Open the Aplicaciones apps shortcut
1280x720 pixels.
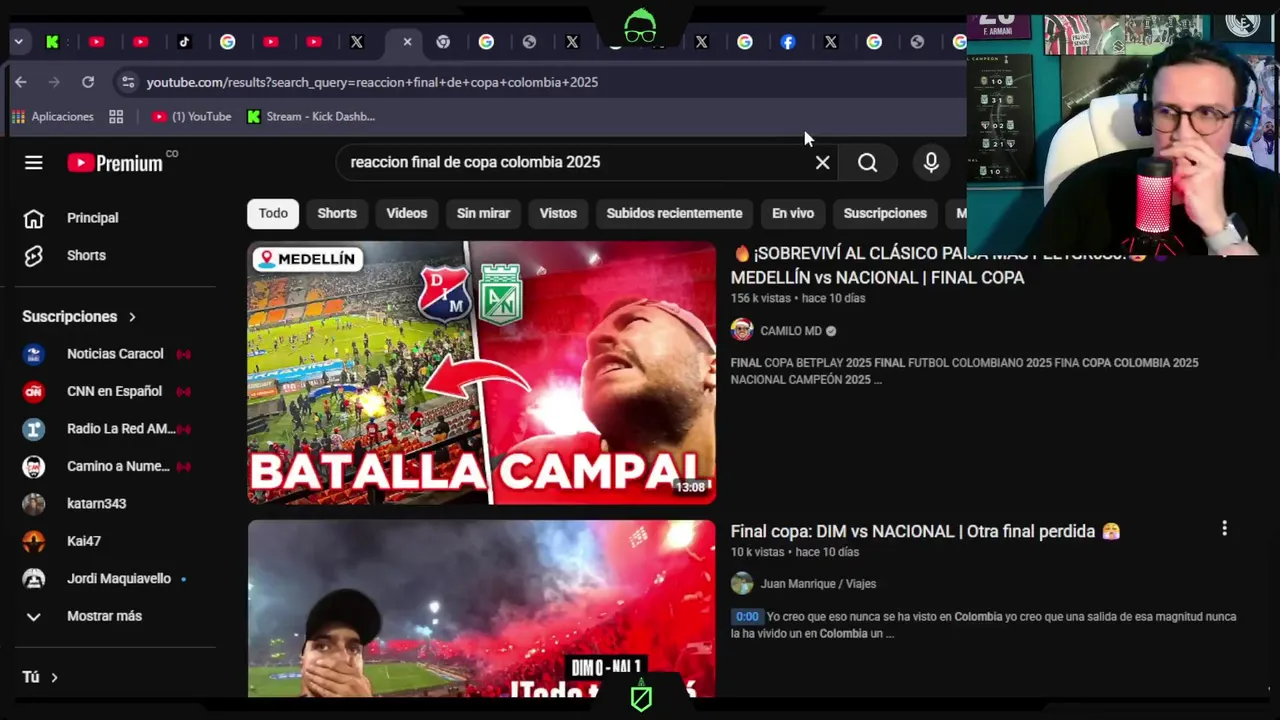tap(52, 117)
